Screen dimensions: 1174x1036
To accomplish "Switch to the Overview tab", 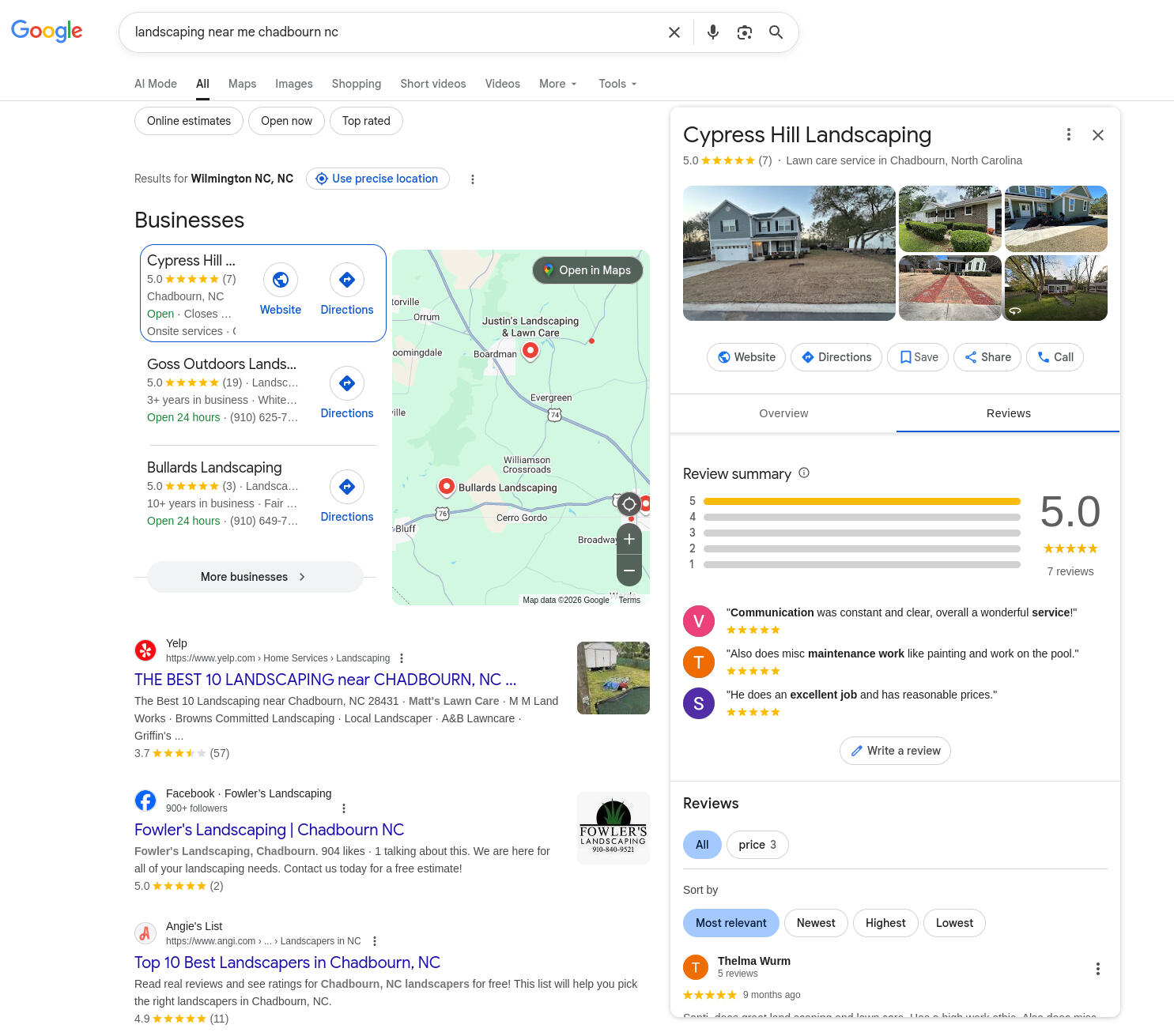I will [783, 413].
